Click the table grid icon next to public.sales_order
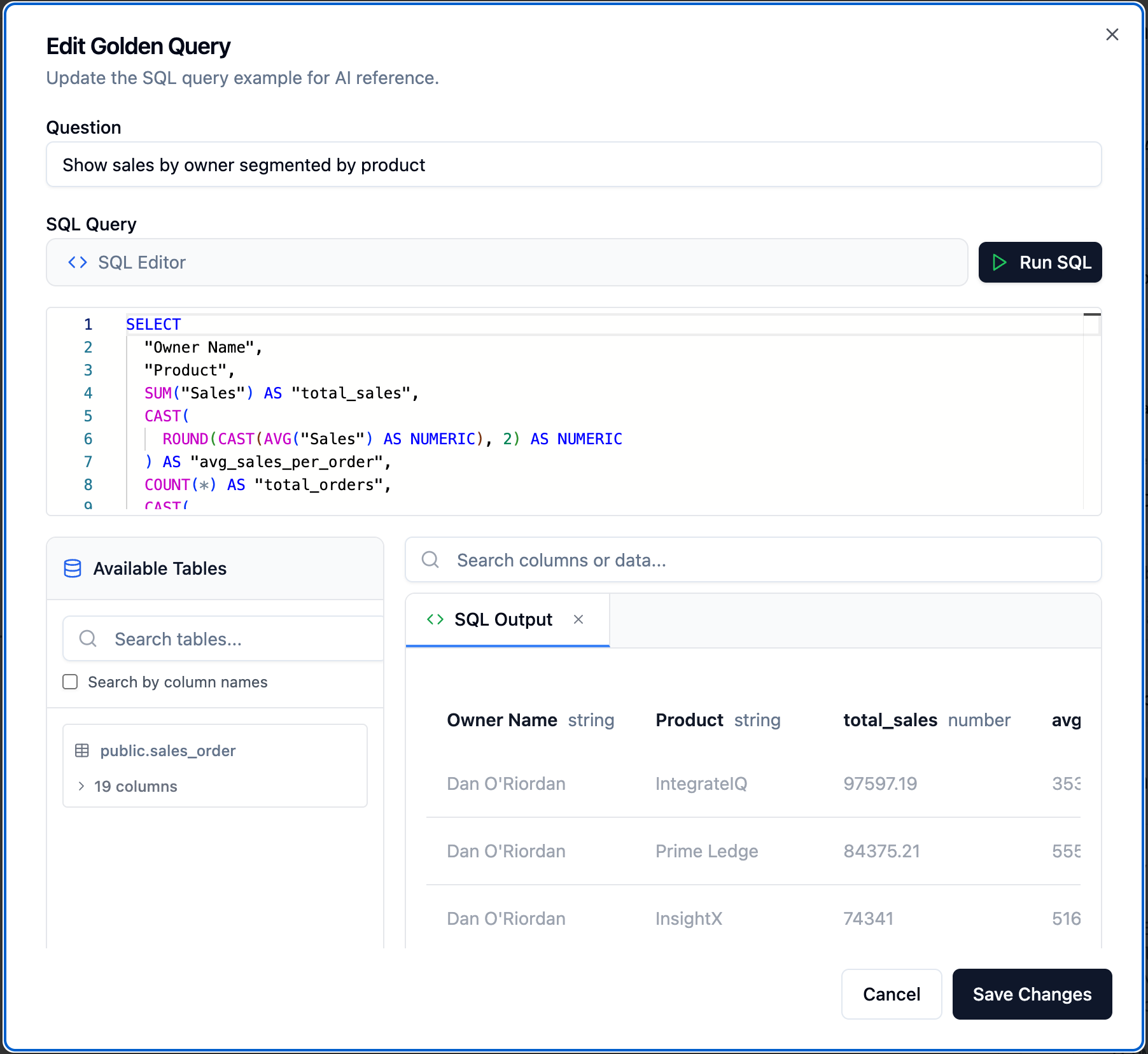Image resolution: width=1148 pixels, height=1054 pixels. (x=82, y=751)
